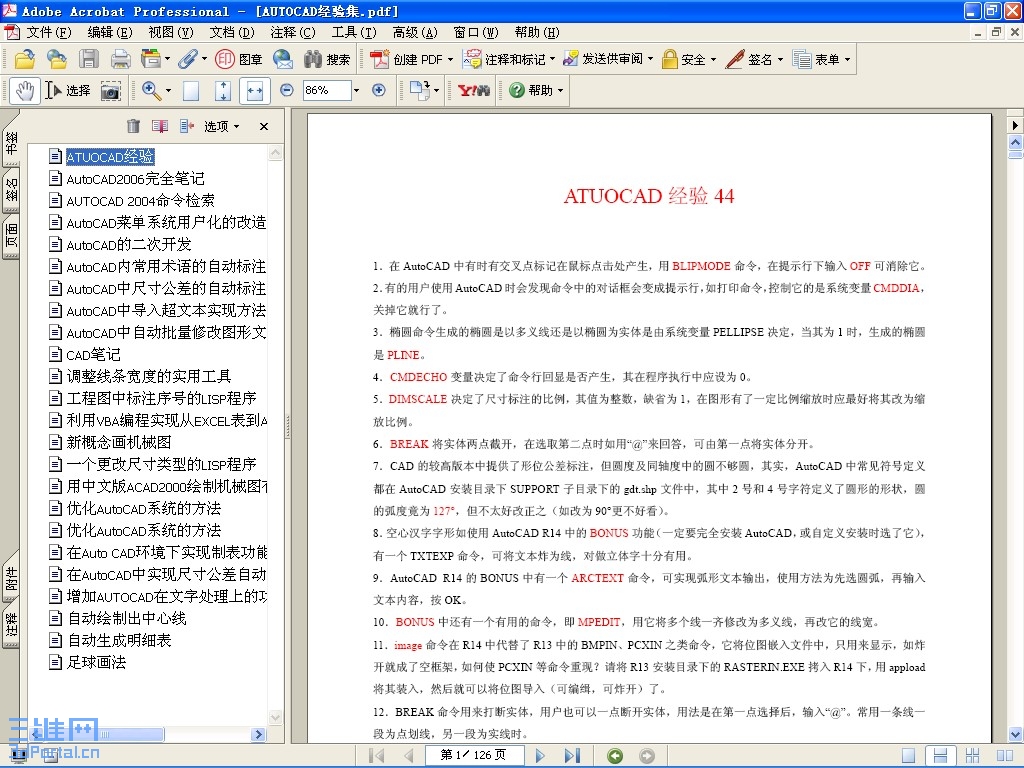Jump to last page with navigation arrow

tap(571, 755)
